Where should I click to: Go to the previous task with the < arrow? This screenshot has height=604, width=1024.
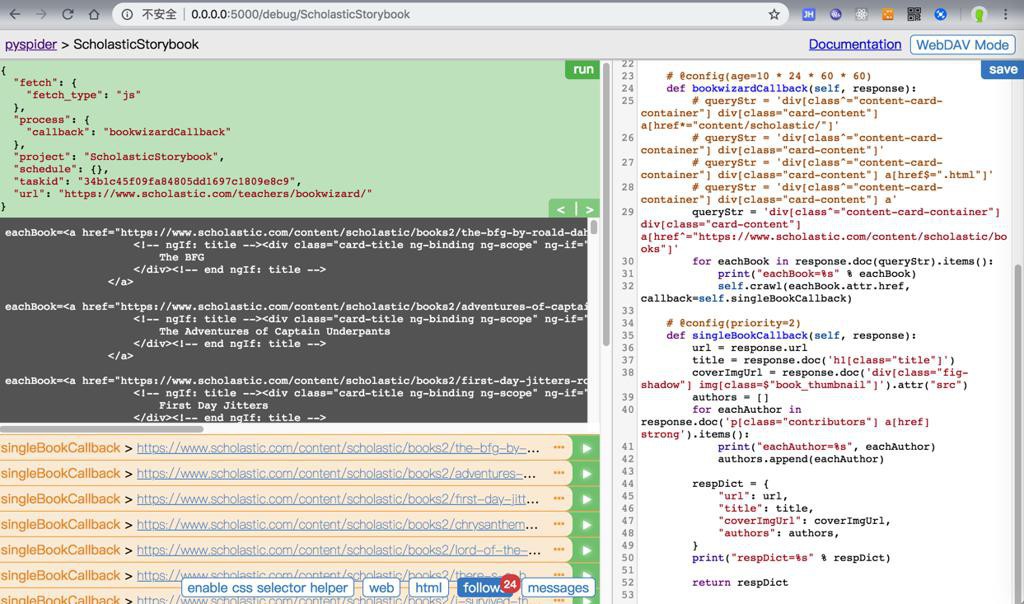click(561, 209)
